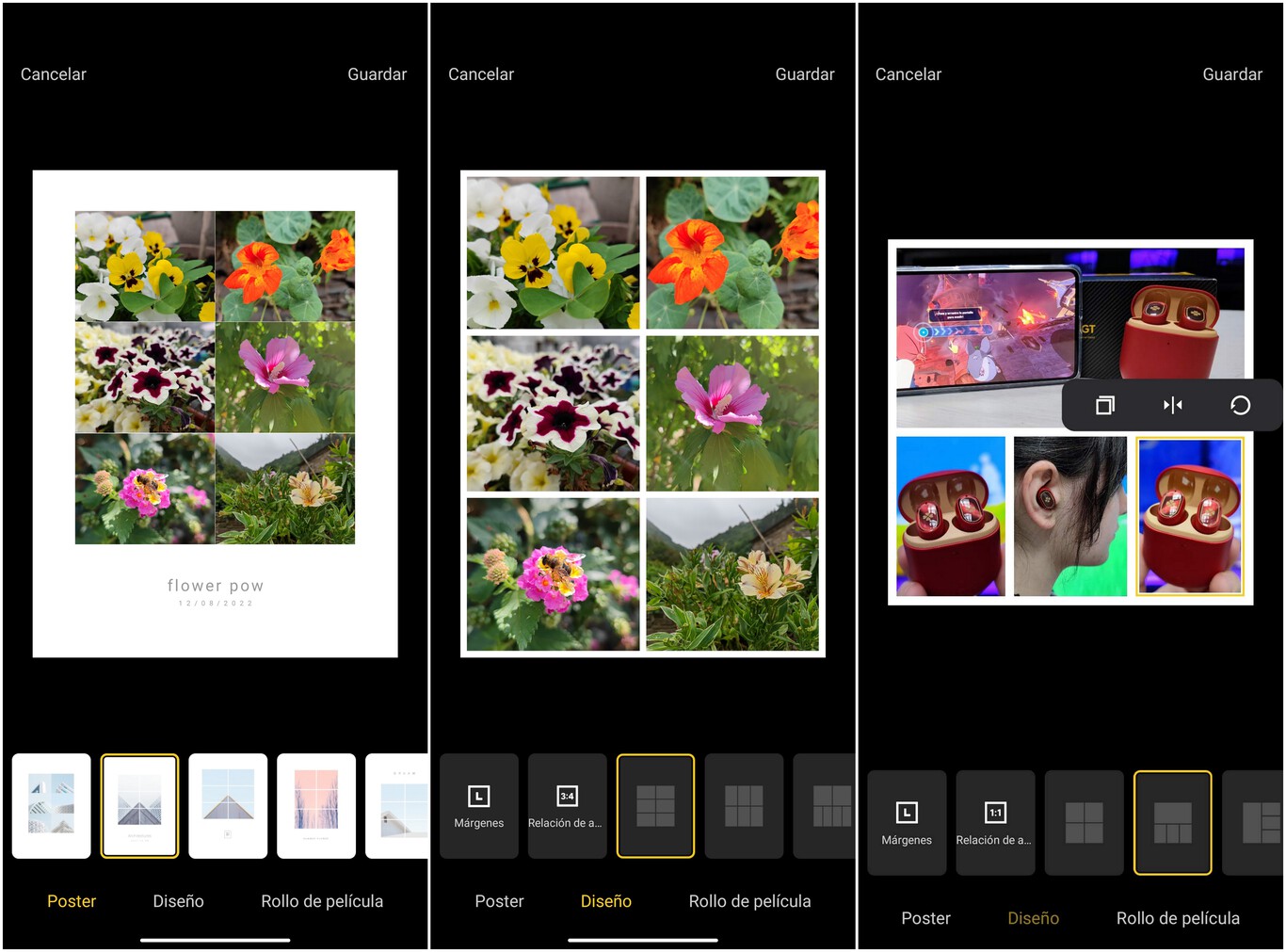Select the highlighted white poster template
1286x952 pixels.
[x=139, y=805]
